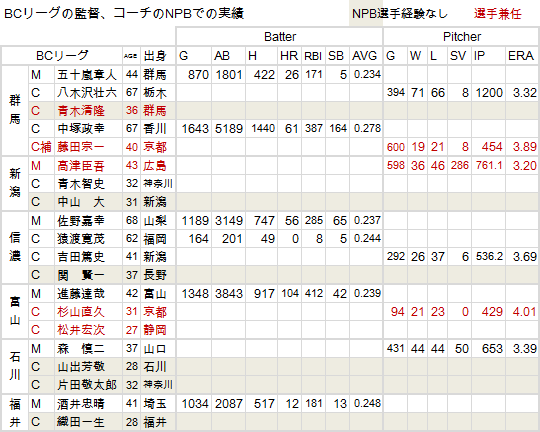Click the NPB選手経験なし legend label
Image resolution: width=540 pixels, height=432 pixels.
pyautogui.click(x=400, y=14)
